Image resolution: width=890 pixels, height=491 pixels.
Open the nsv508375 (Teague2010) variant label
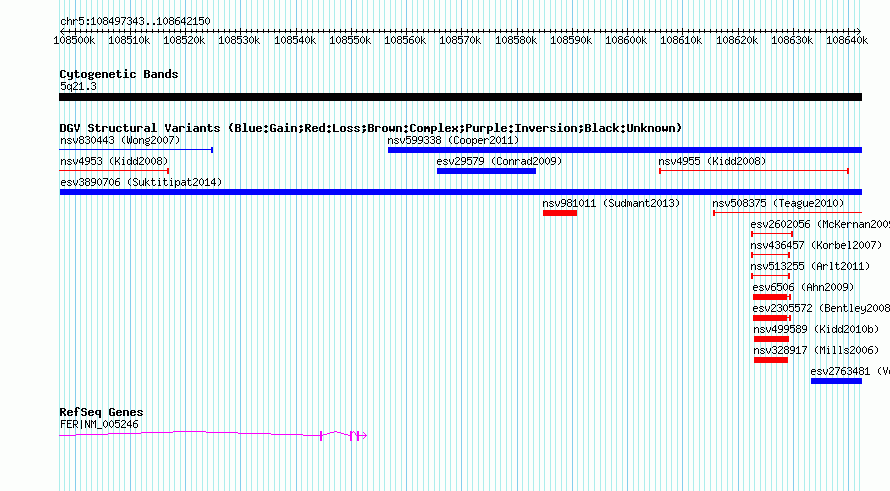778,203
